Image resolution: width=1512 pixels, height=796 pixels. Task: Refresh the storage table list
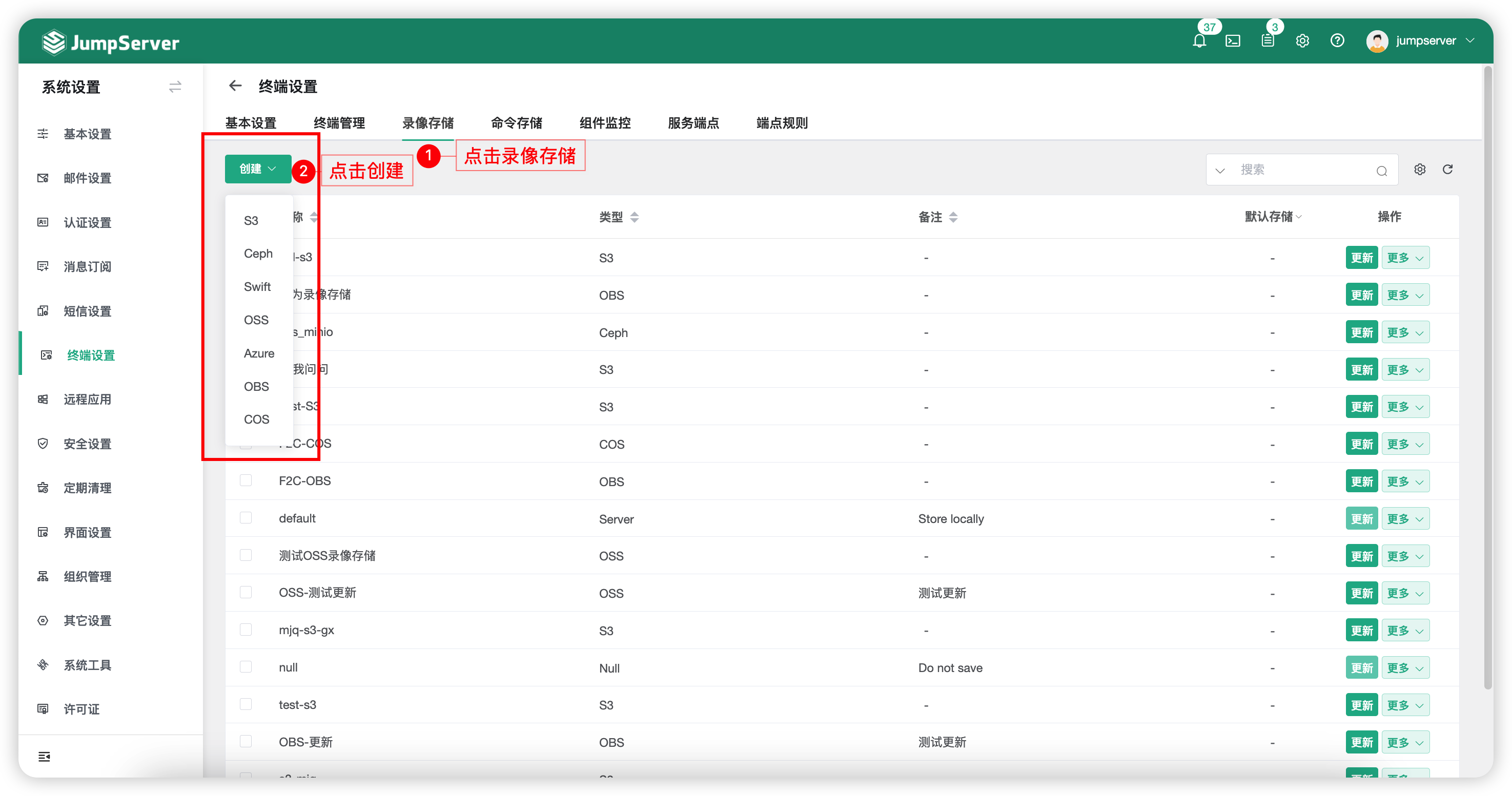[x=1448, y=170]
